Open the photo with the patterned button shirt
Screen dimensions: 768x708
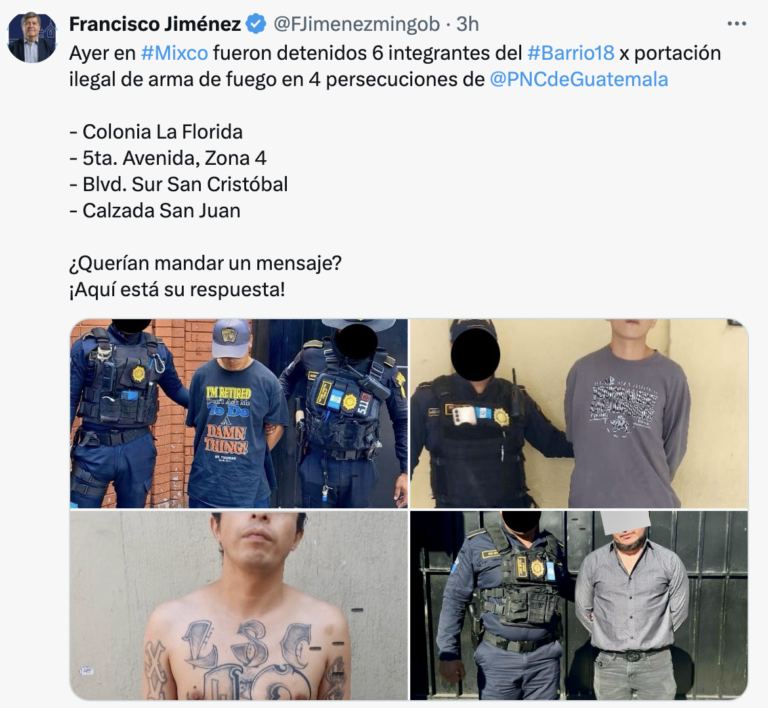pyautogui.click(x=579, y=605)
